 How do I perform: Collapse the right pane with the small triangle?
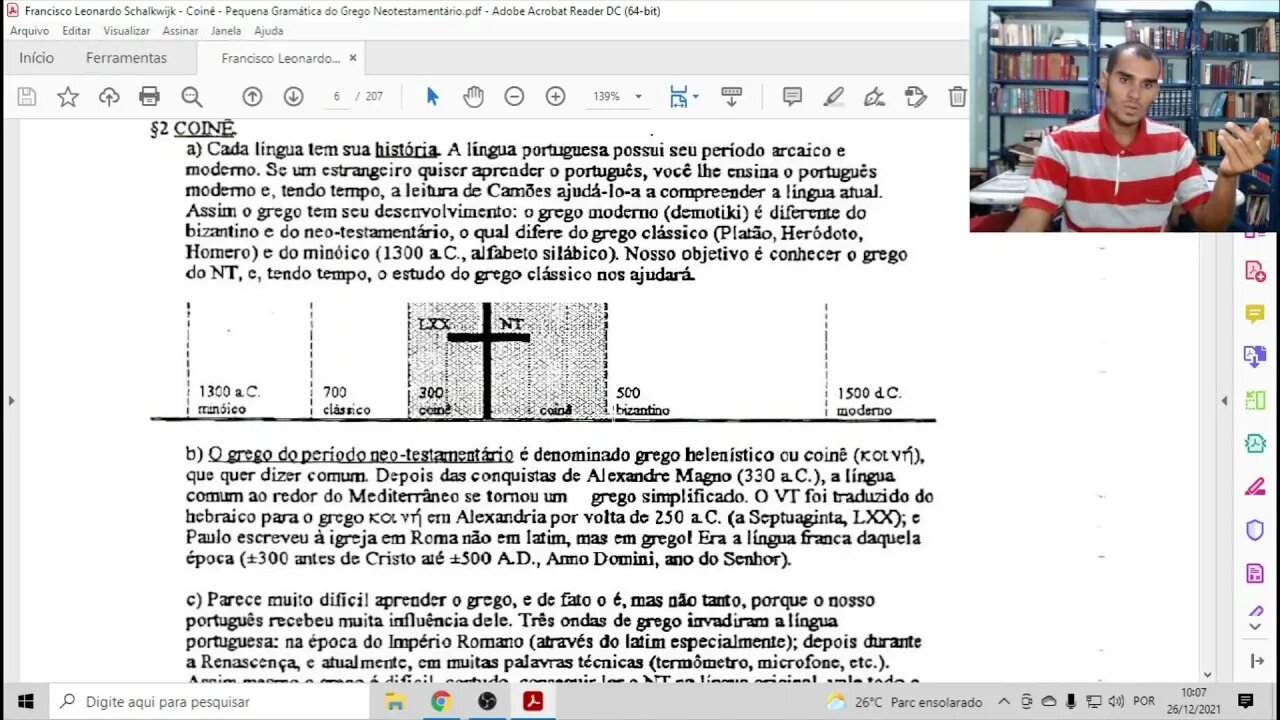[x=1224, y=401]
